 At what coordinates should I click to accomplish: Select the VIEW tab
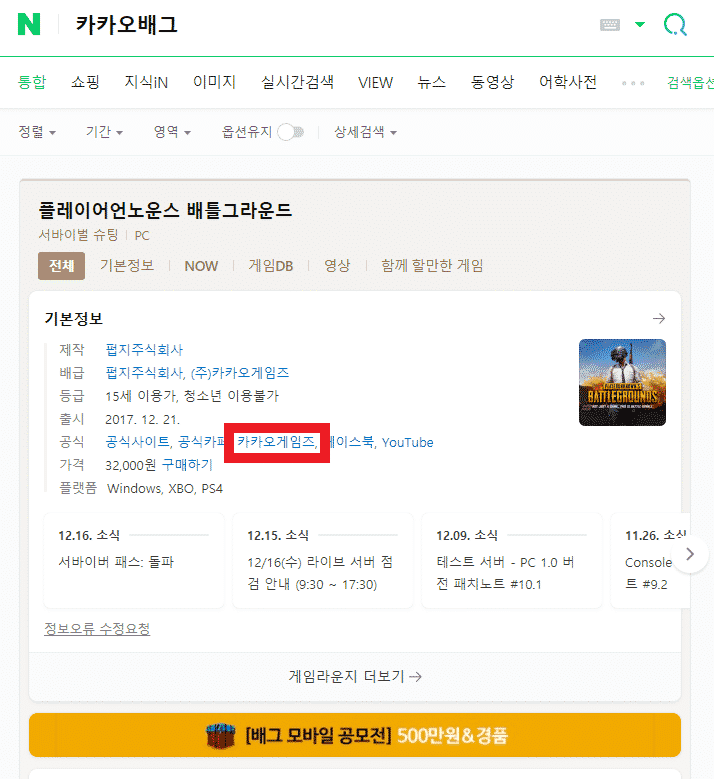pos(375,82)
